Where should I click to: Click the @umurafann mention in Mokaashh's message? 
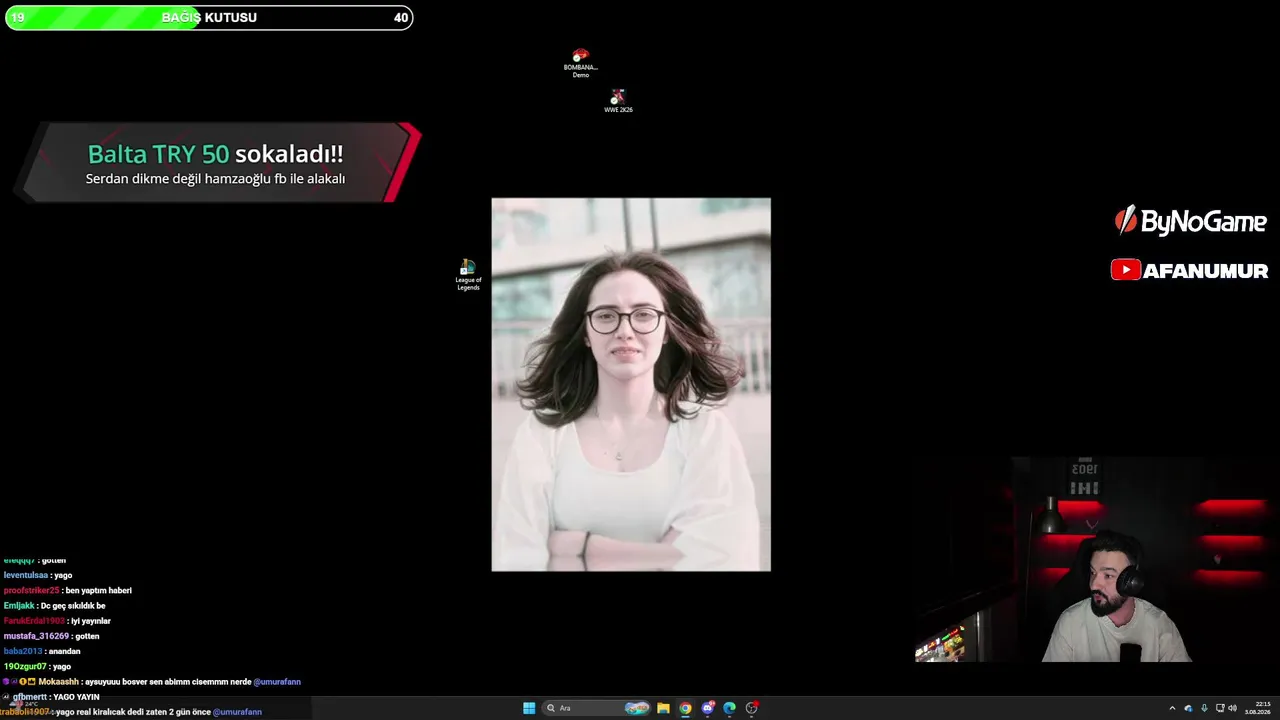(x=277, y=682)
